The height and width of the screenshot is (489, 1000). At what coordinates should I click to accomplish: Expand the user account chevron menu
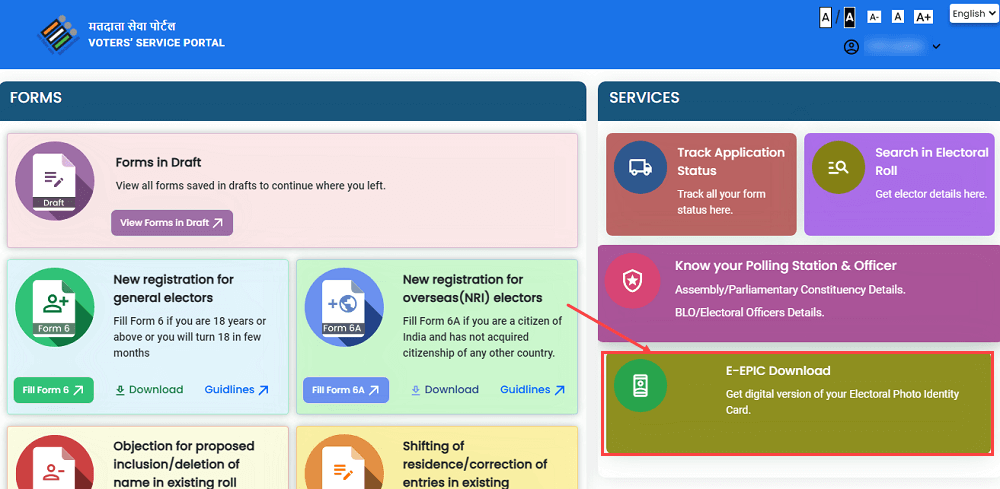[x=936, y=47]
